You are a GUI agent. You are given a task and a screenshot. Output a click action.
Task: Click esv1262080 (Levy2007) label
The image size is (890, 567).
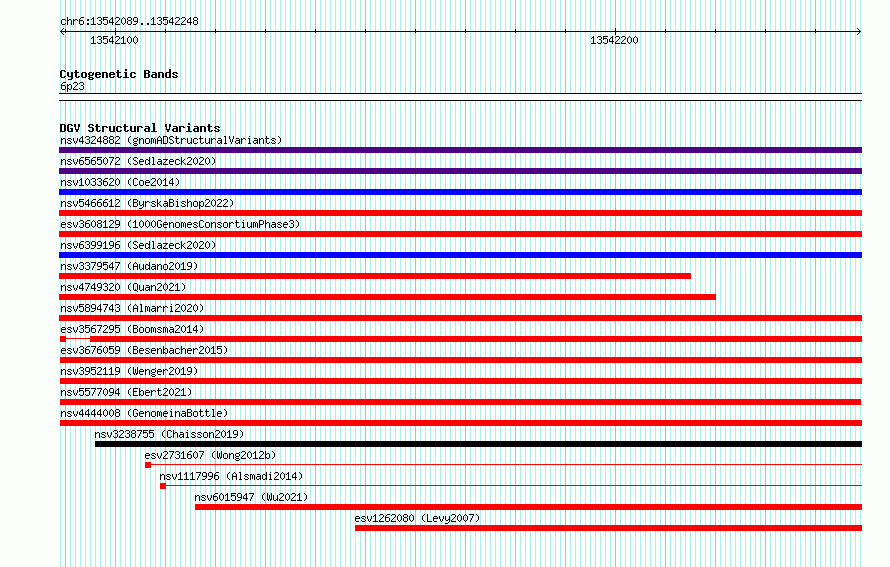click(417, 518)
